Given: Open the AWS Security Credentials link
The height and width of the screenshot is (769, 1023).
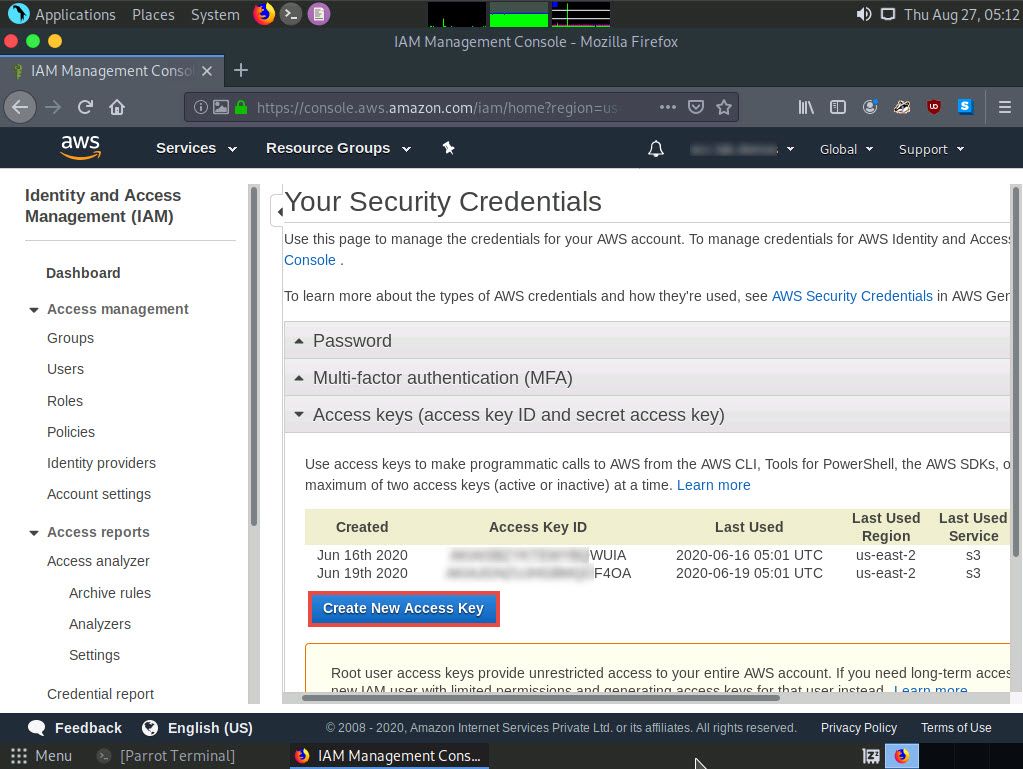Looking at the screenshot, I should click(851, 296).
